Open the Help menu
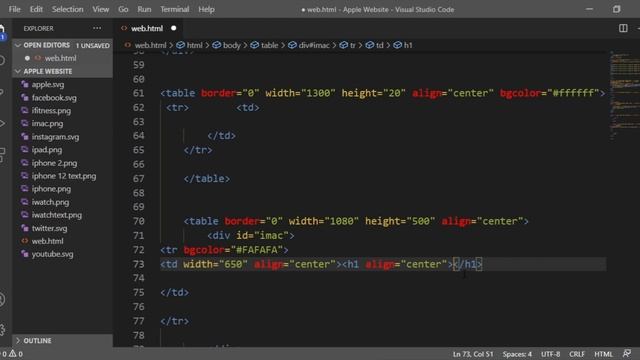 pos(206,9)
